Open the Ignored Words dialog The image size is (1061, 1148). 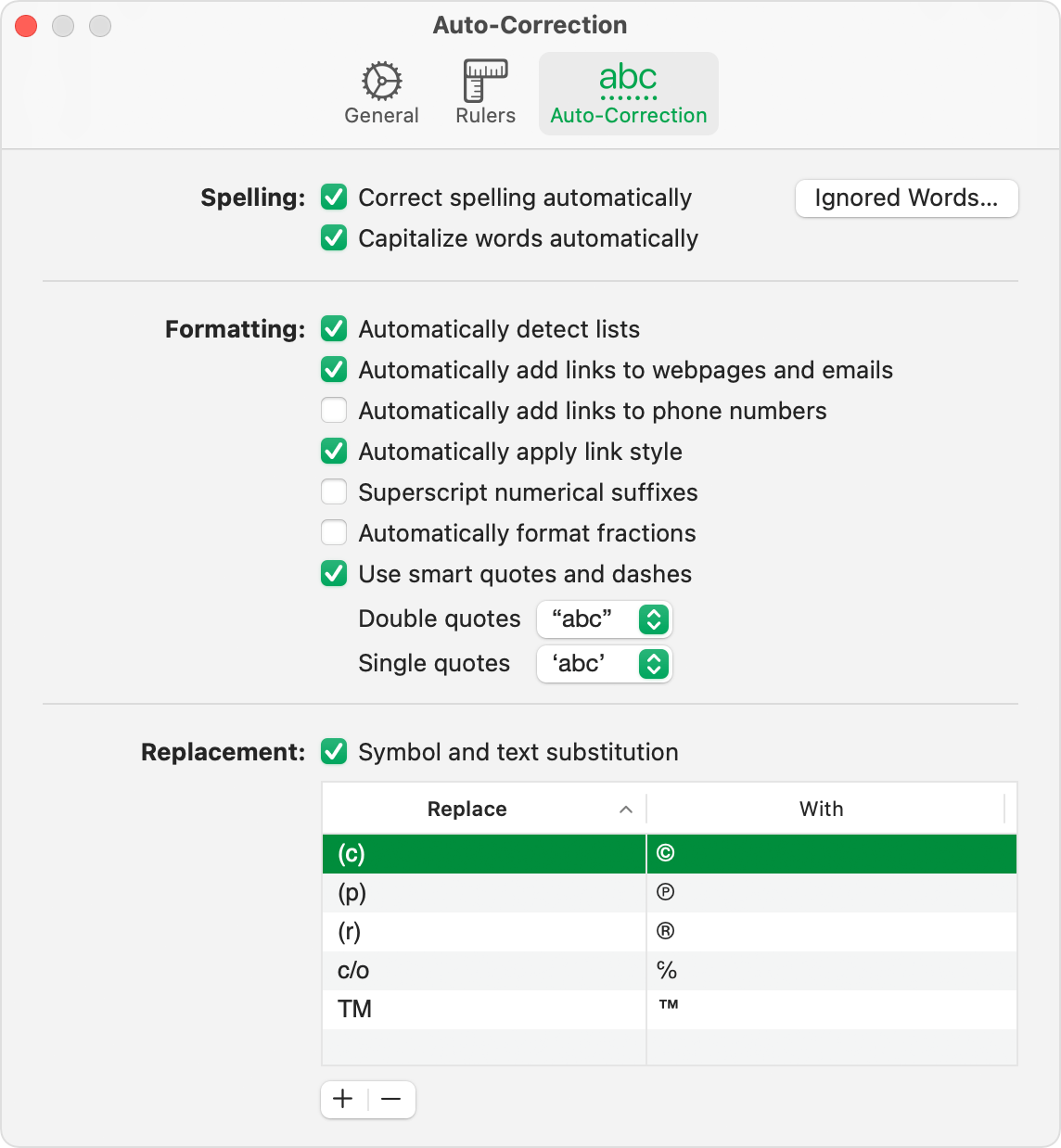(x=905, y=198)
